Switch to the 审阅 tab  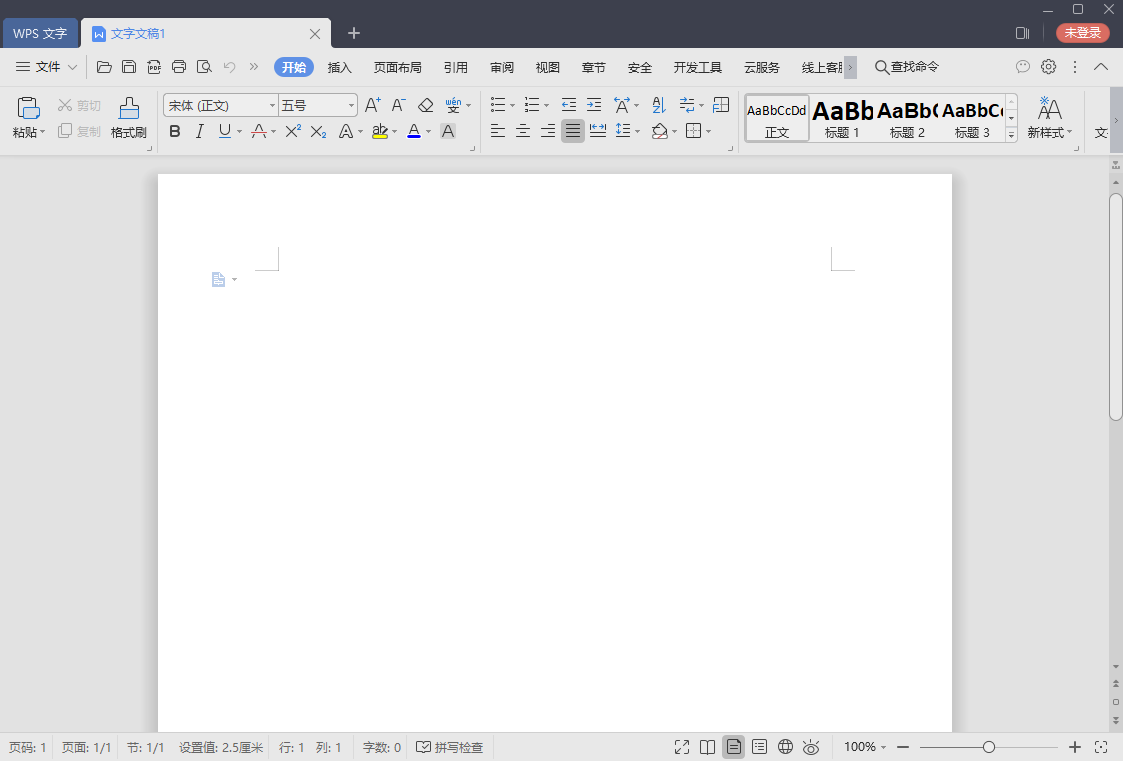click(x=502, y=67)
